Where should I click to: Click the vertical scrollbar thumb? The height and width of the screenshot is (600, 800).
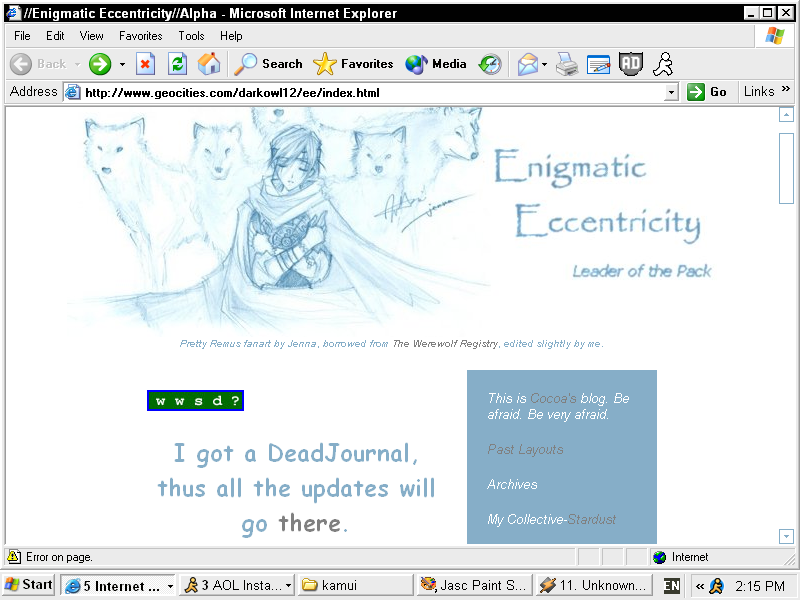[786, 168]
